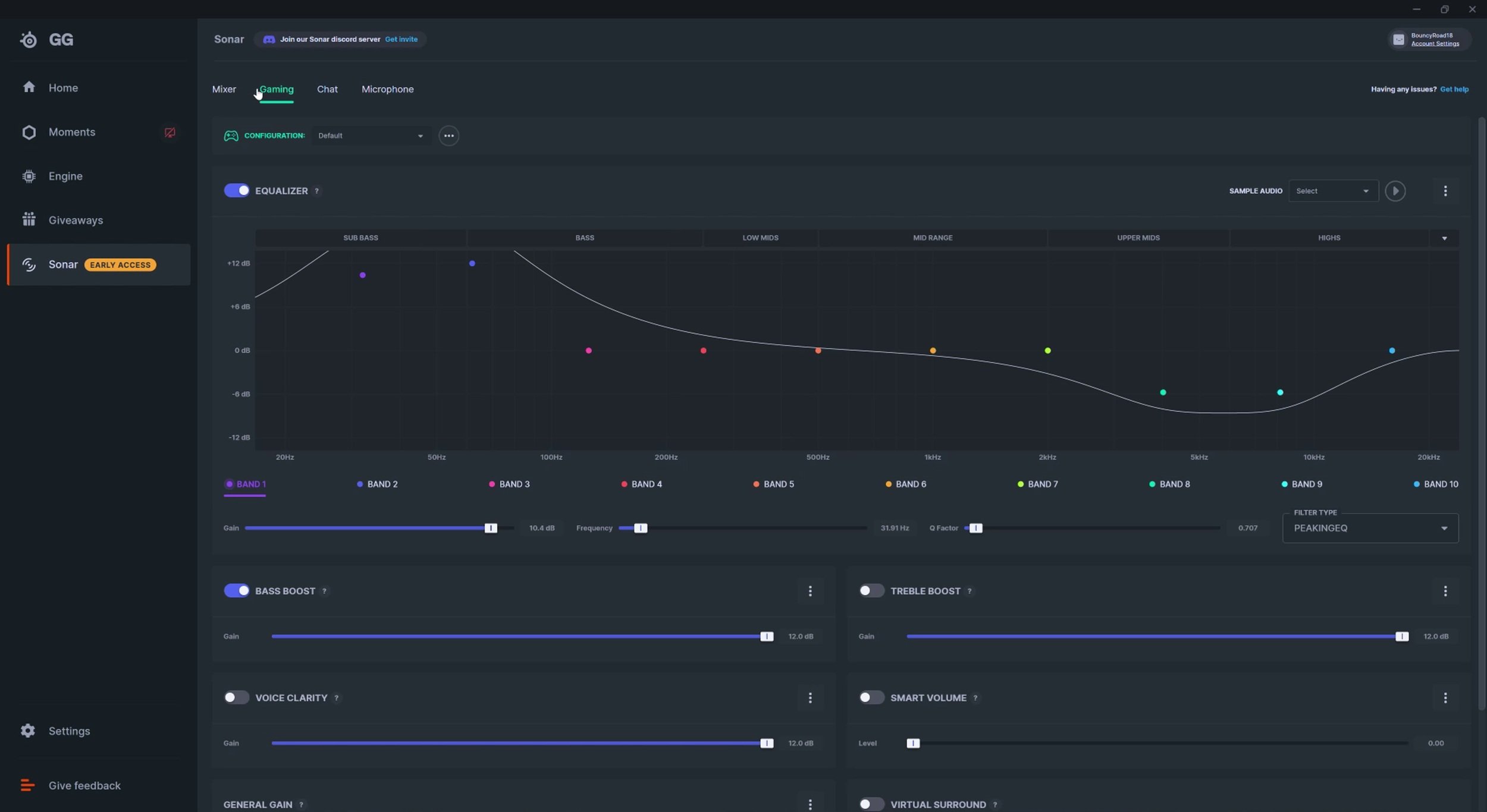This screenshot has height=812, width=1487.
Task: Open the Moments section
Action: (x=71, y=132)
